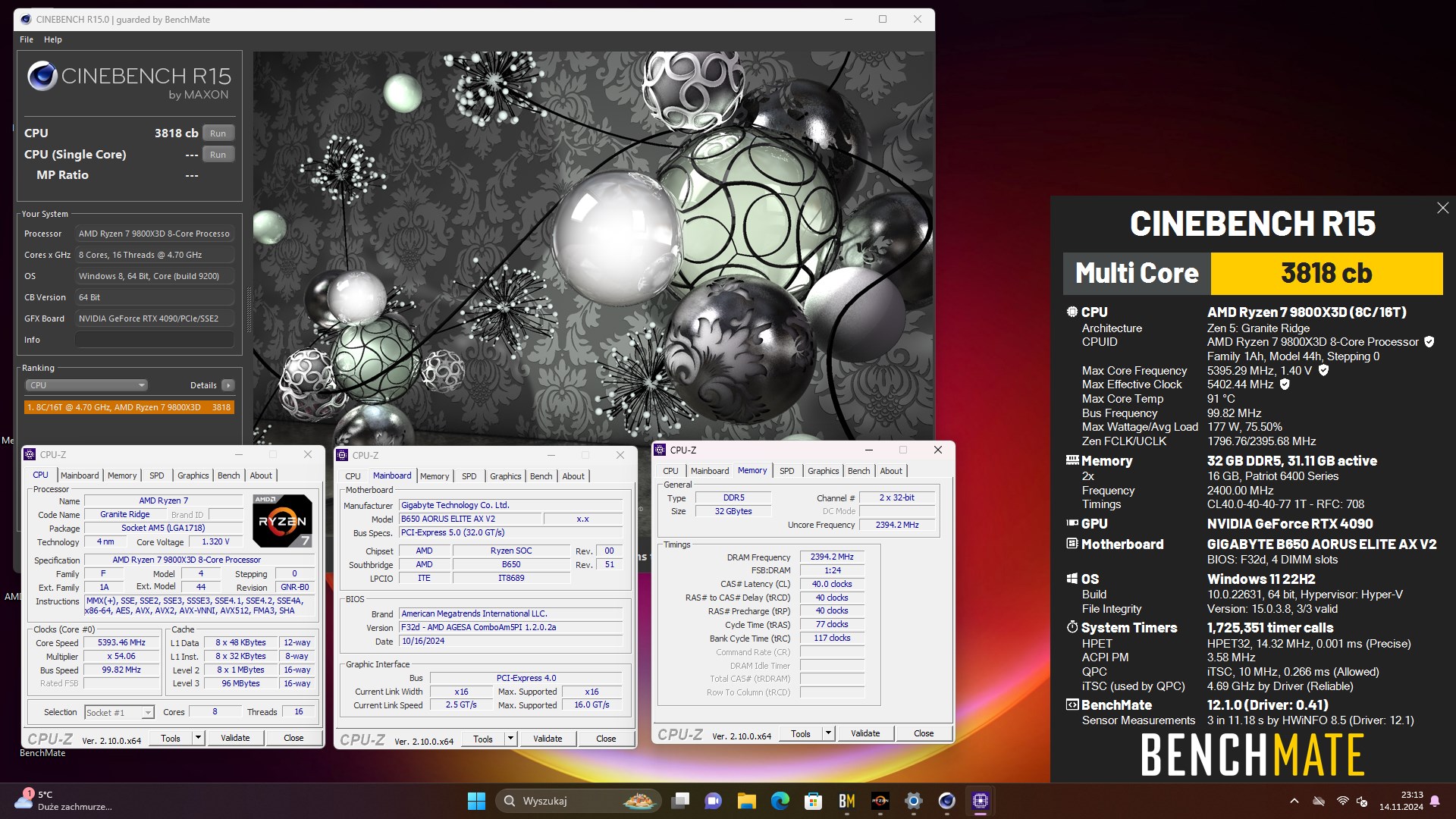Click the verified shield beside Max Core Frequency

pyautogui.click(x=1323, y=370)
